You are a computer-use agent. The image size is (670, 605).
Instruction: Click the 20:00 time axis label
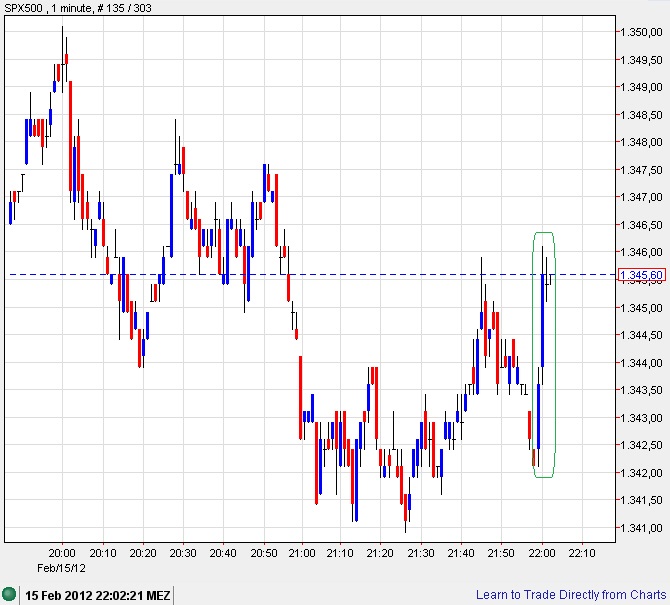[62, 553]
